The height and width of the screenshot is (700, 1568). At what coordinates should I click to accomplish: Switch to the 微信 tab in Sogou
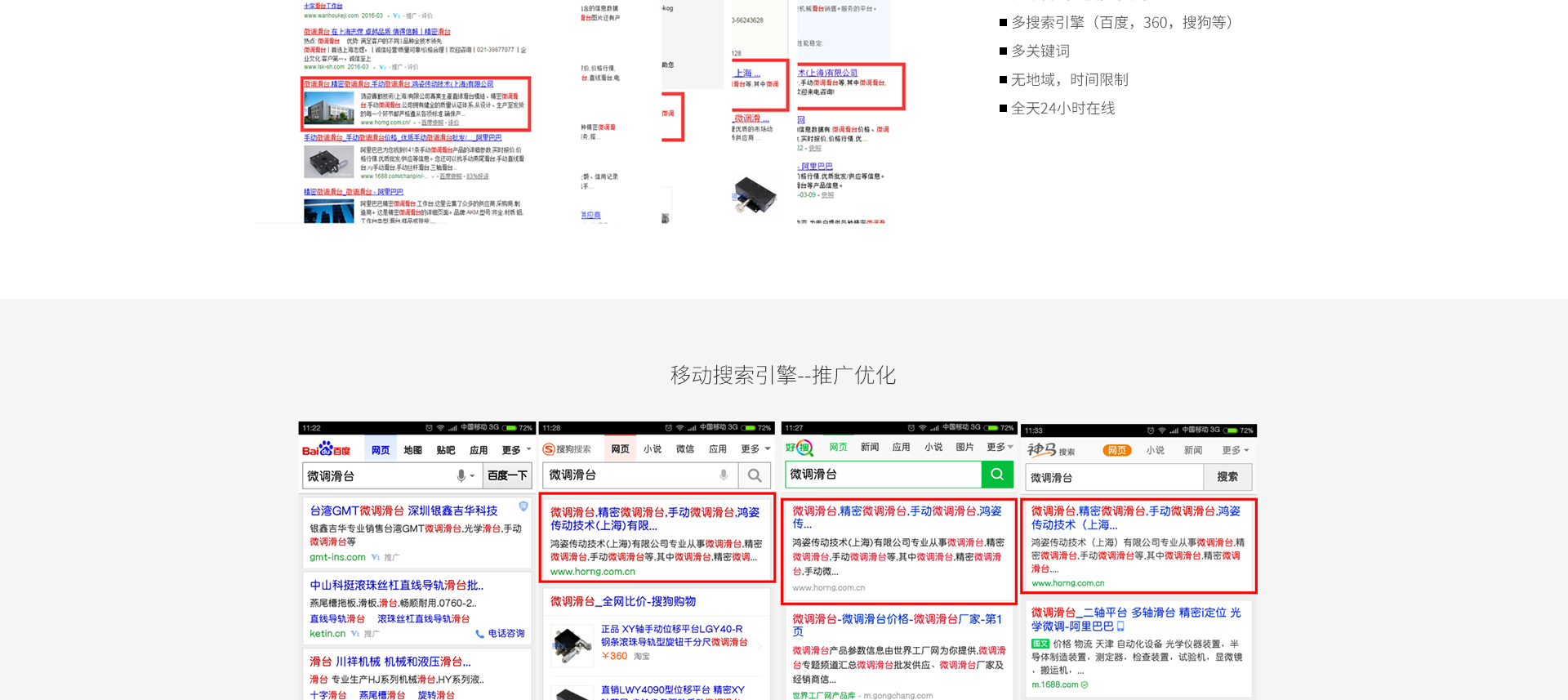685,449
